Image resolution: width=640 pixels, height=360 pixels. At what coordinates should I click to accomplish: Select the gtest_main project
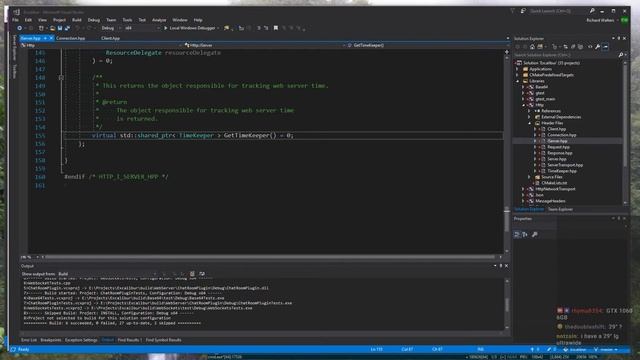545,99
